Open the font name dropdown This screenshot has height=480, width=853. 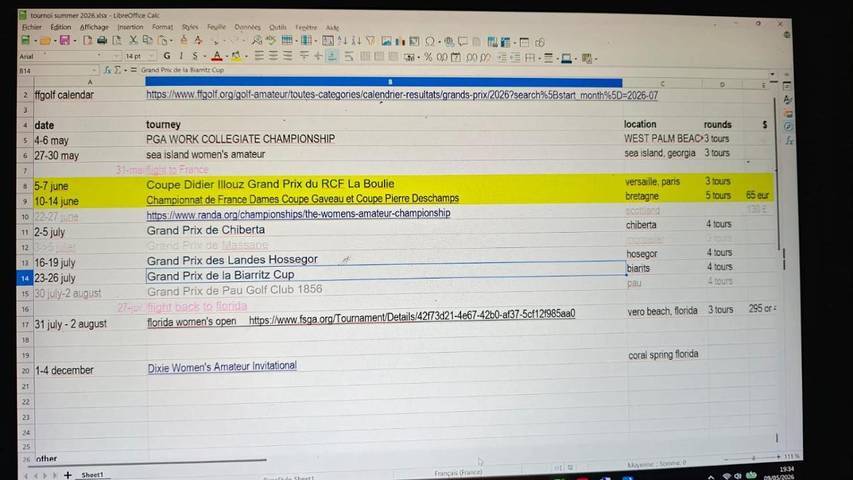coord(116,56)
